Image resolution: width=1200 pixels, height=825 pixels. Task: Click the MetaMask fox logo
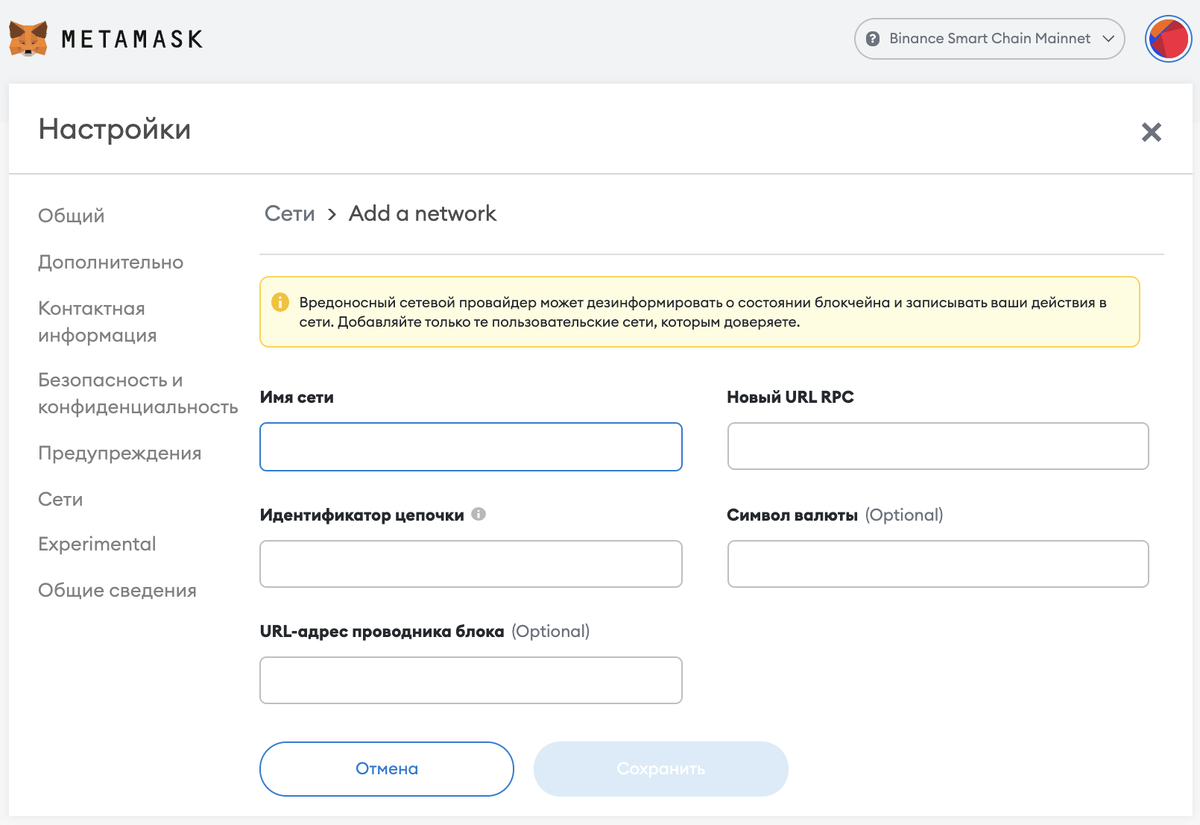(28, 39)
